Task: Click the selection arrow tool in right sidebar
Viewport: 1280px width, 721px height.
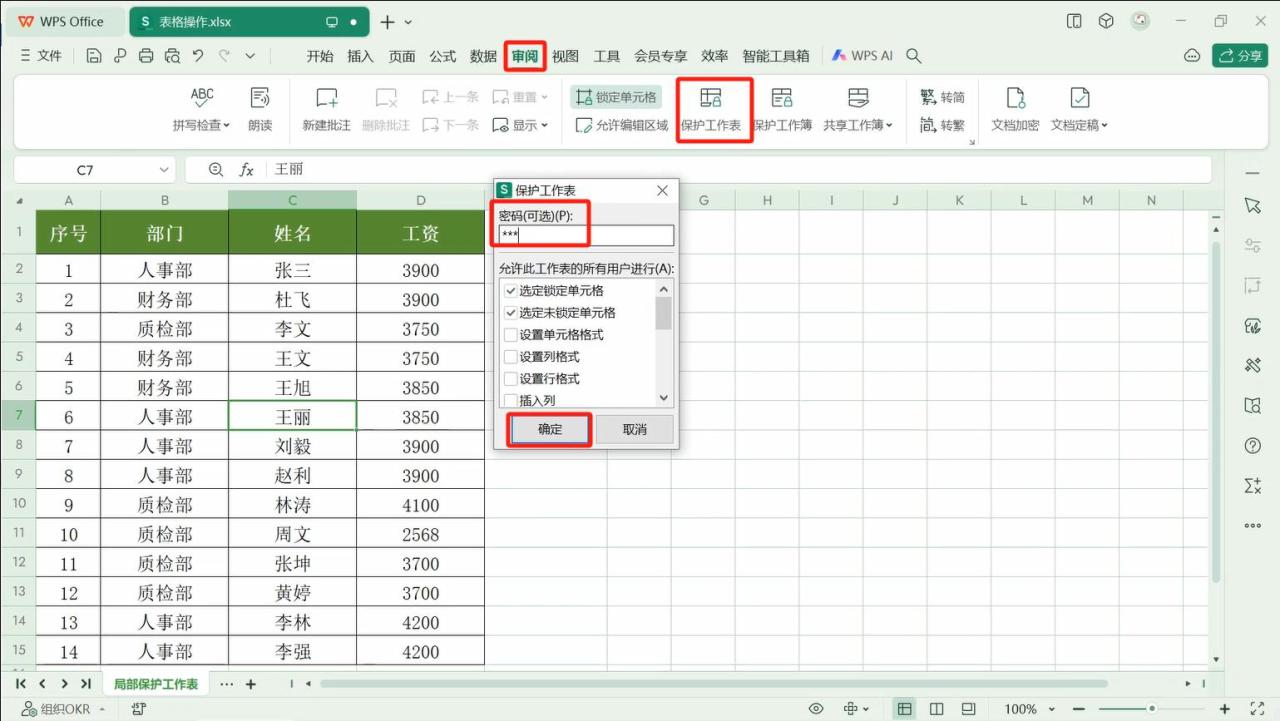Action: [x=1252, y=205]
